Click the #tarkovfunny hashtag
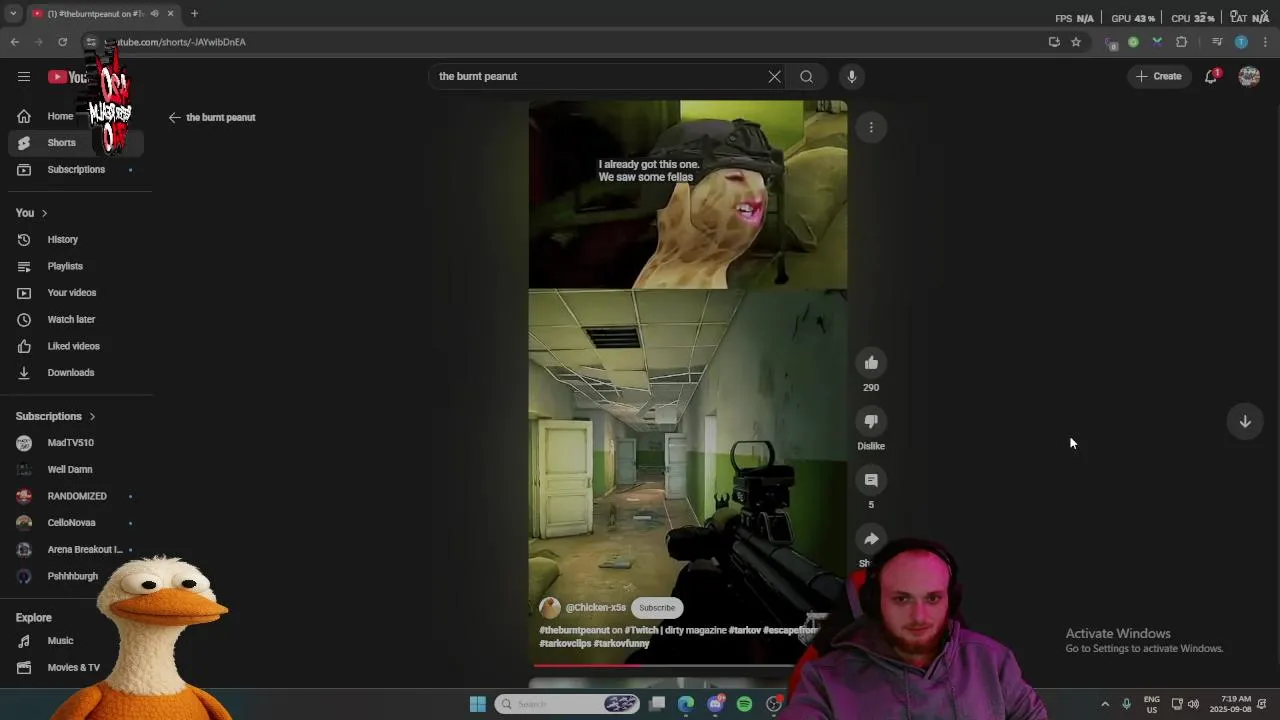 coord(621,644)
